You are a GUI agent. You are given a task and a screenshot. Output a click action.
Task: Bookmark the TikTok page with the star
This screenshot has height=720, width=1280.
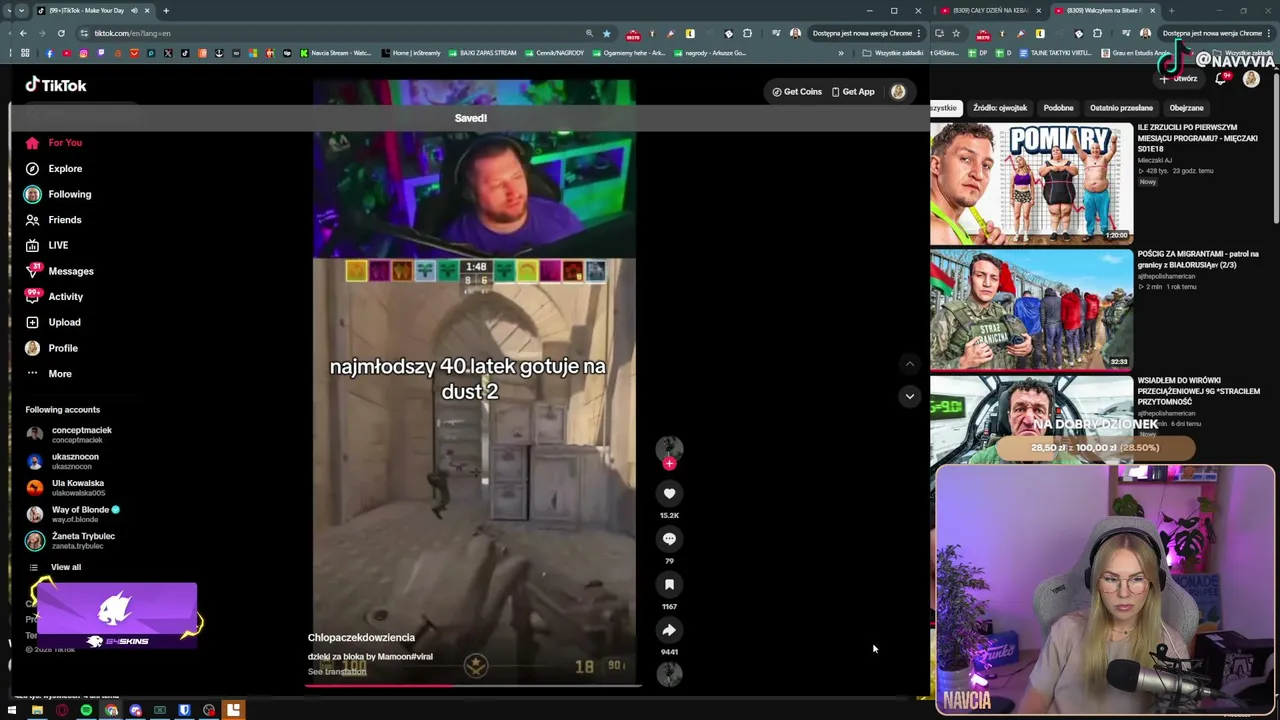coord(606,33)
